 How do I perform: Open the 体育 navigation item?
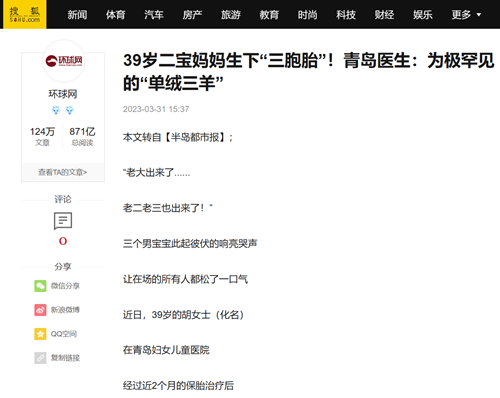tap(116, 15)
